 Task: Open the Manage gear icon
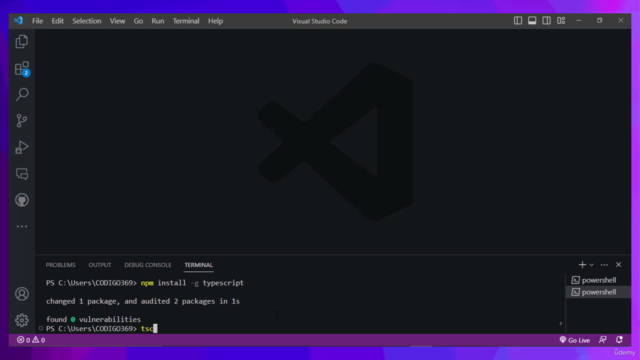click(22, 320)
